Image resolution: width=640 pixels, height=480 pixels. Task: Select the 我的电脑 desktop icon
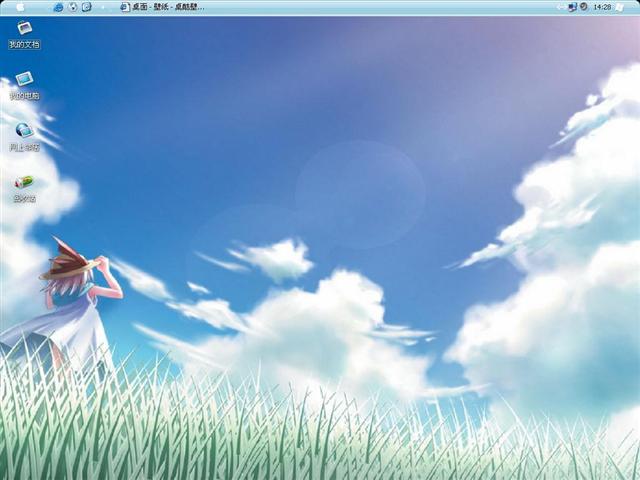tap(24, 86)
